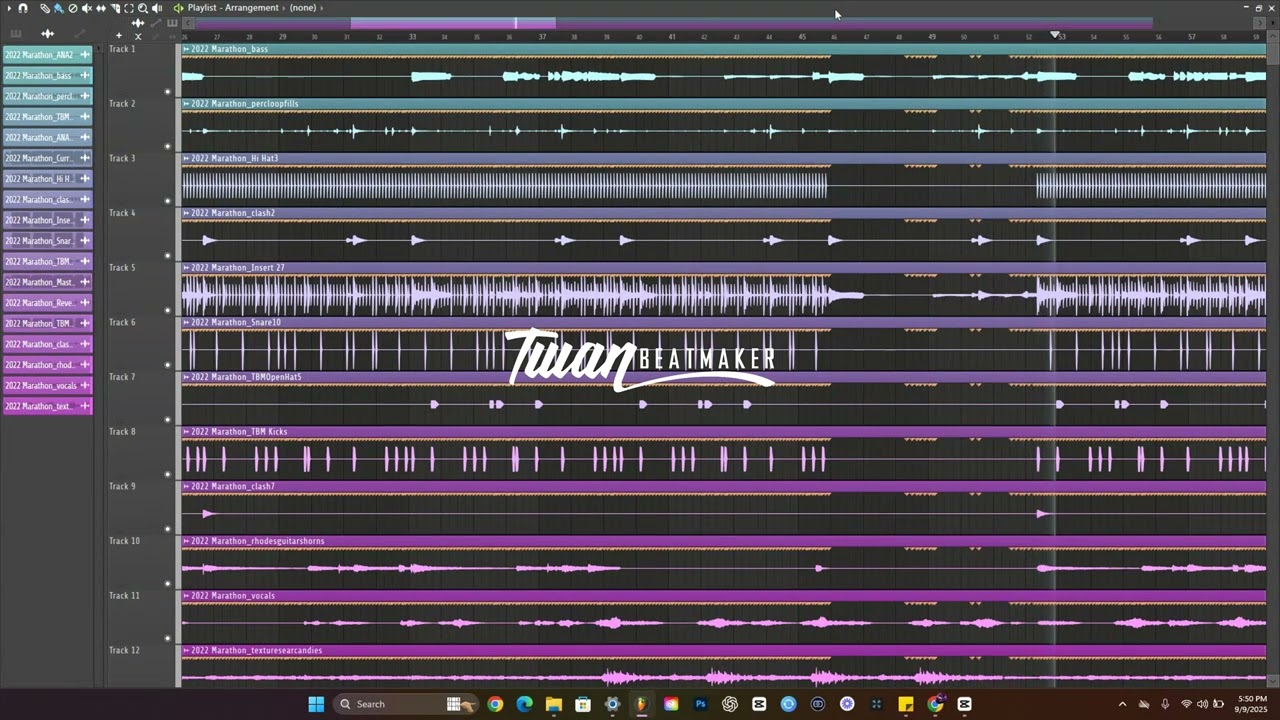Open the Windows Start menu
Screen dimensions: 1280x720
(x=316, y=704)
